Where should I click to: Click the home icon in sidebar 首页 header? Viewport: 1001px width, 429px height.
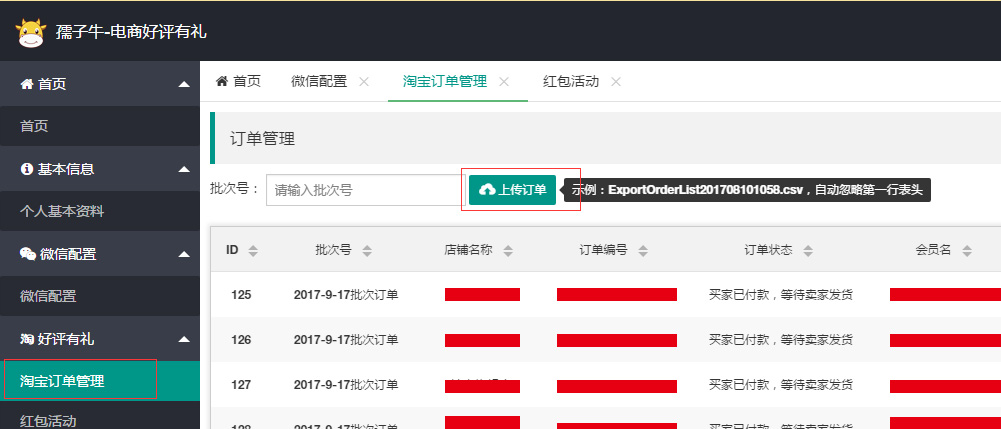click(x=26, y=84)
